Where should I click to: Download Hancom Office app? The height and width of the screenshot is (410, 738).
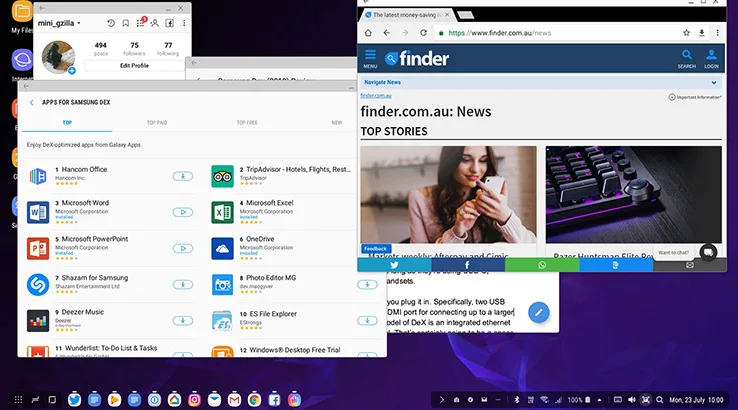point(183,176)
